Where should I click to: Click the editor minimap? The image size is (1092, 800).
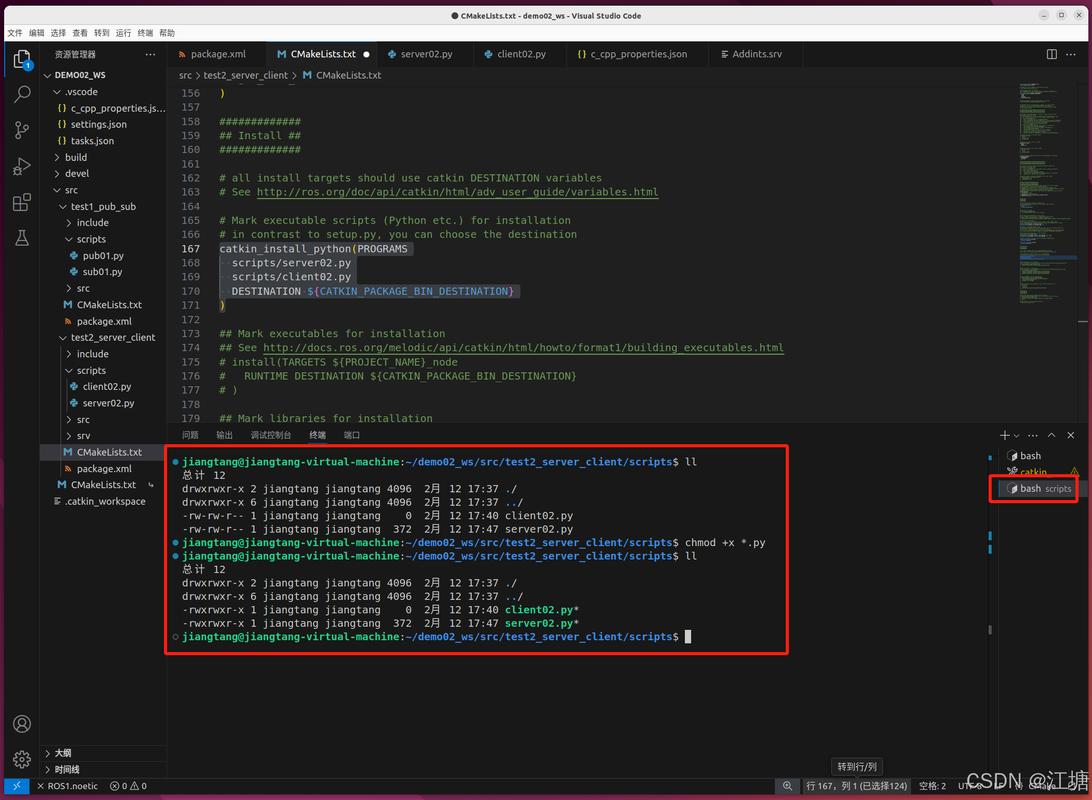pyautogui.click(x=1047, y=195)
